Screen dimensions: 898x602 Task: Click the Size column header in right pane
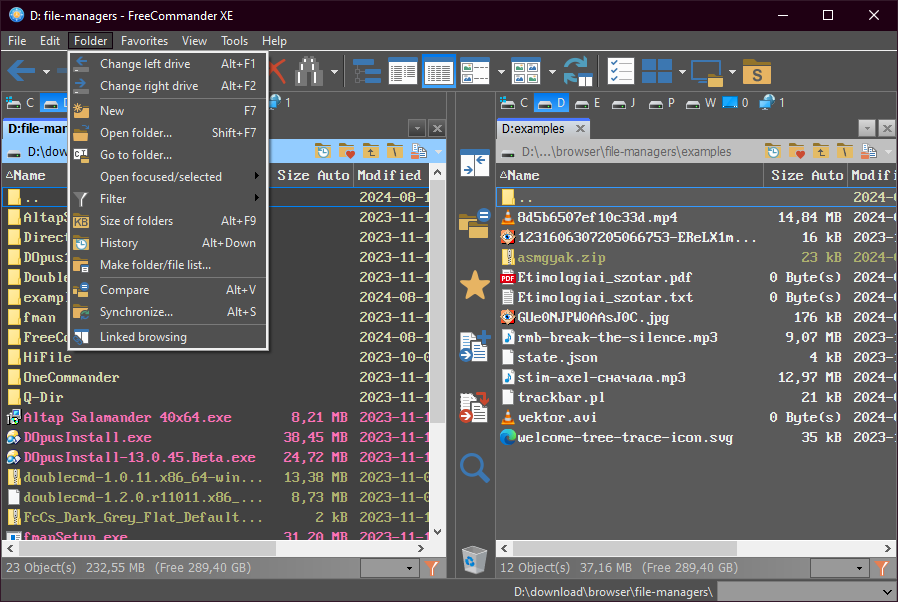pyautogui.click(x=786, y=175)
